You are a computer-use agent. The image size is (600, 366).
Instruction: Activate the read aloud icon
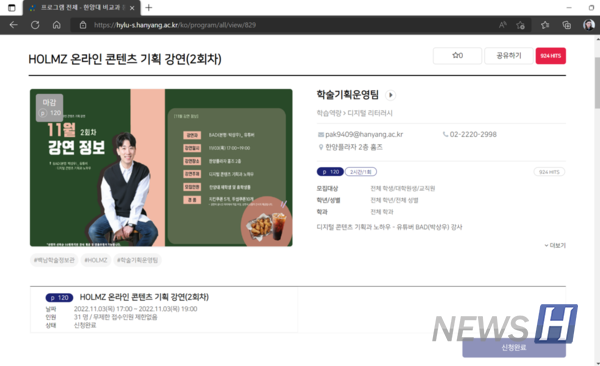coord(503,25)
